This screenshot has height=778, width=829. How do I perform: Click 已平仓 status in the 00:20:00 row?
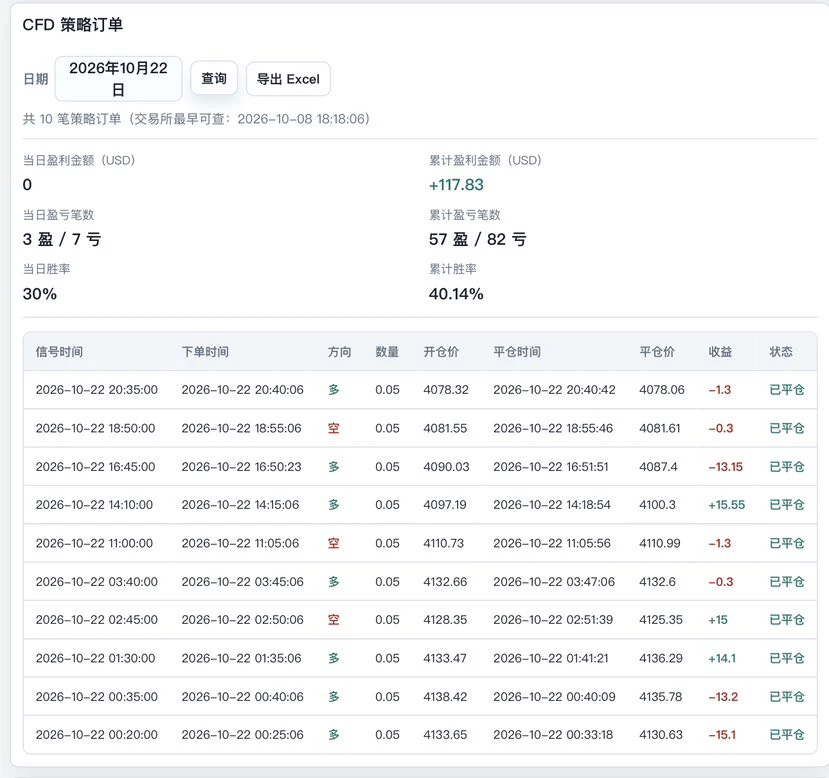pyautogui.click(x=787, y=735)
